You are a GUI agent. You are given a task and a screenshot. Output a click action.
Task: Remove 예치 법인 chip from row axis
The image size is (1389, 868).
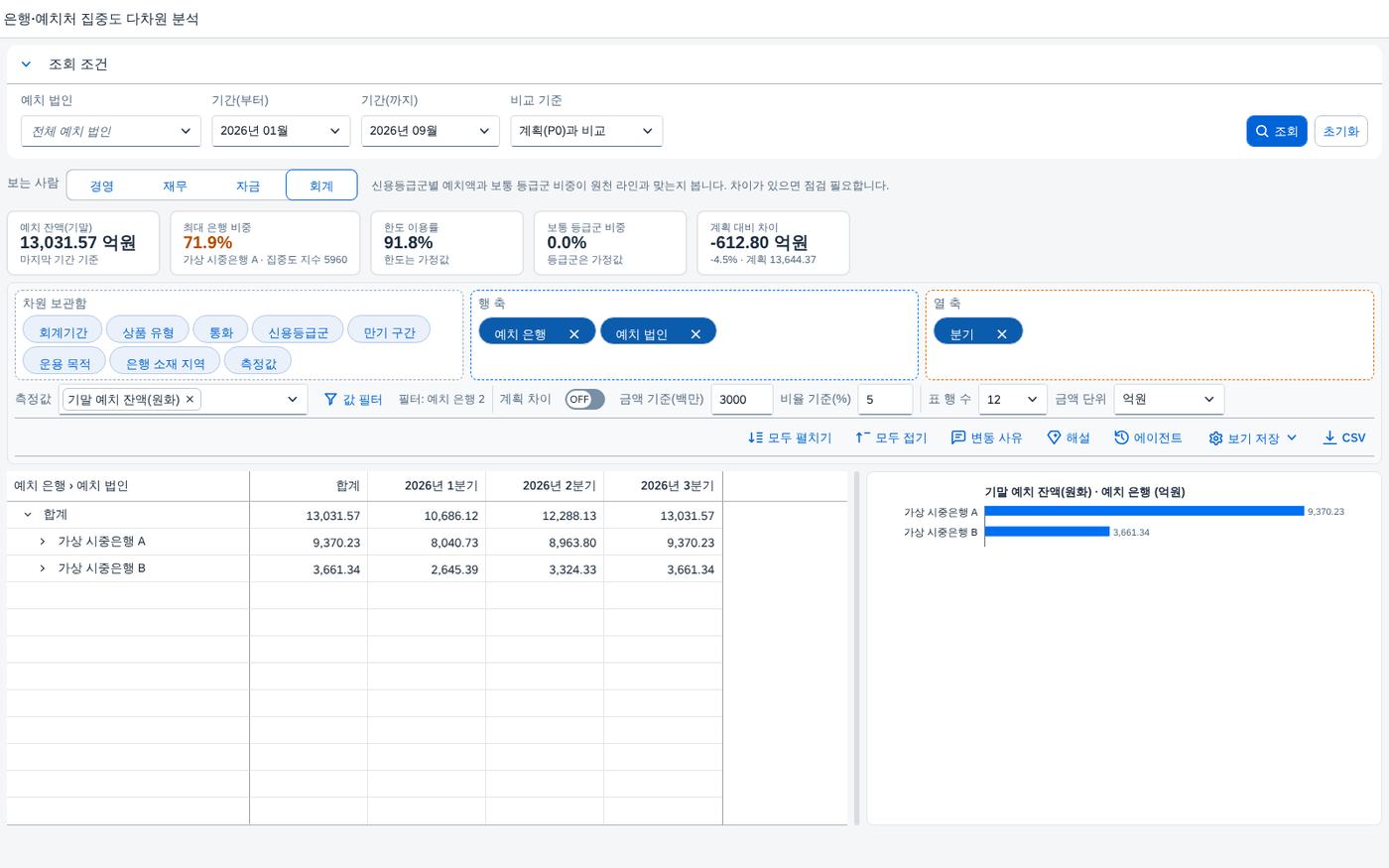(695, 334)
